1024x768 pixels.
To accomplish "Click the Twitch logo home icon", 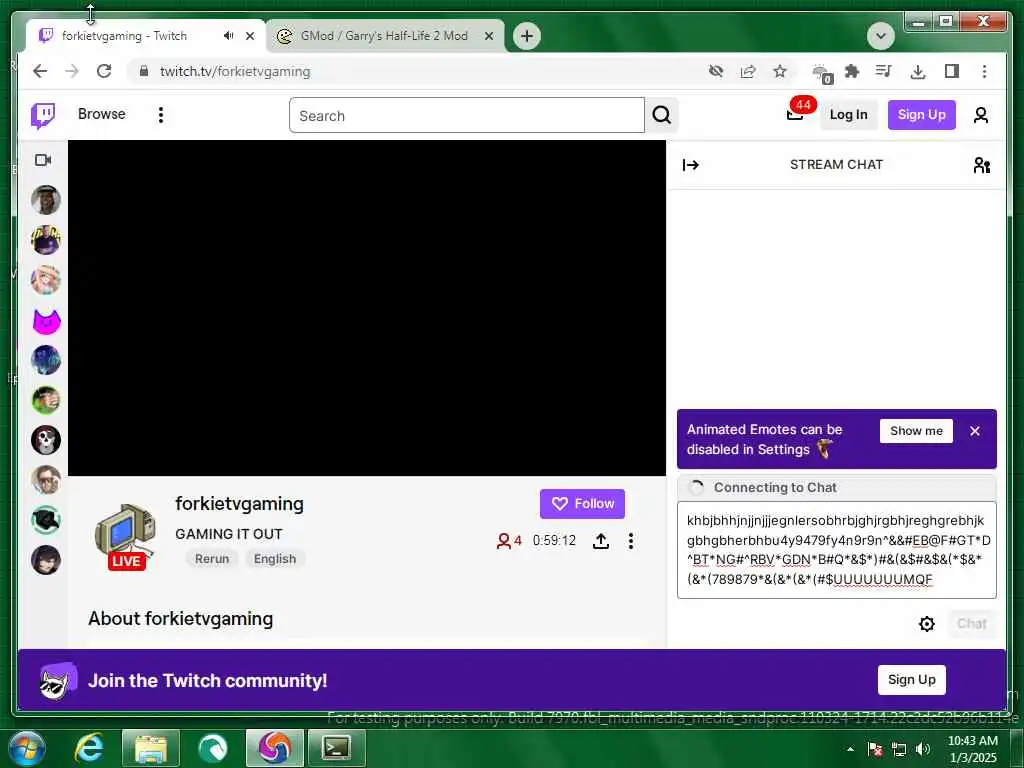I will [x=43, y=116].
